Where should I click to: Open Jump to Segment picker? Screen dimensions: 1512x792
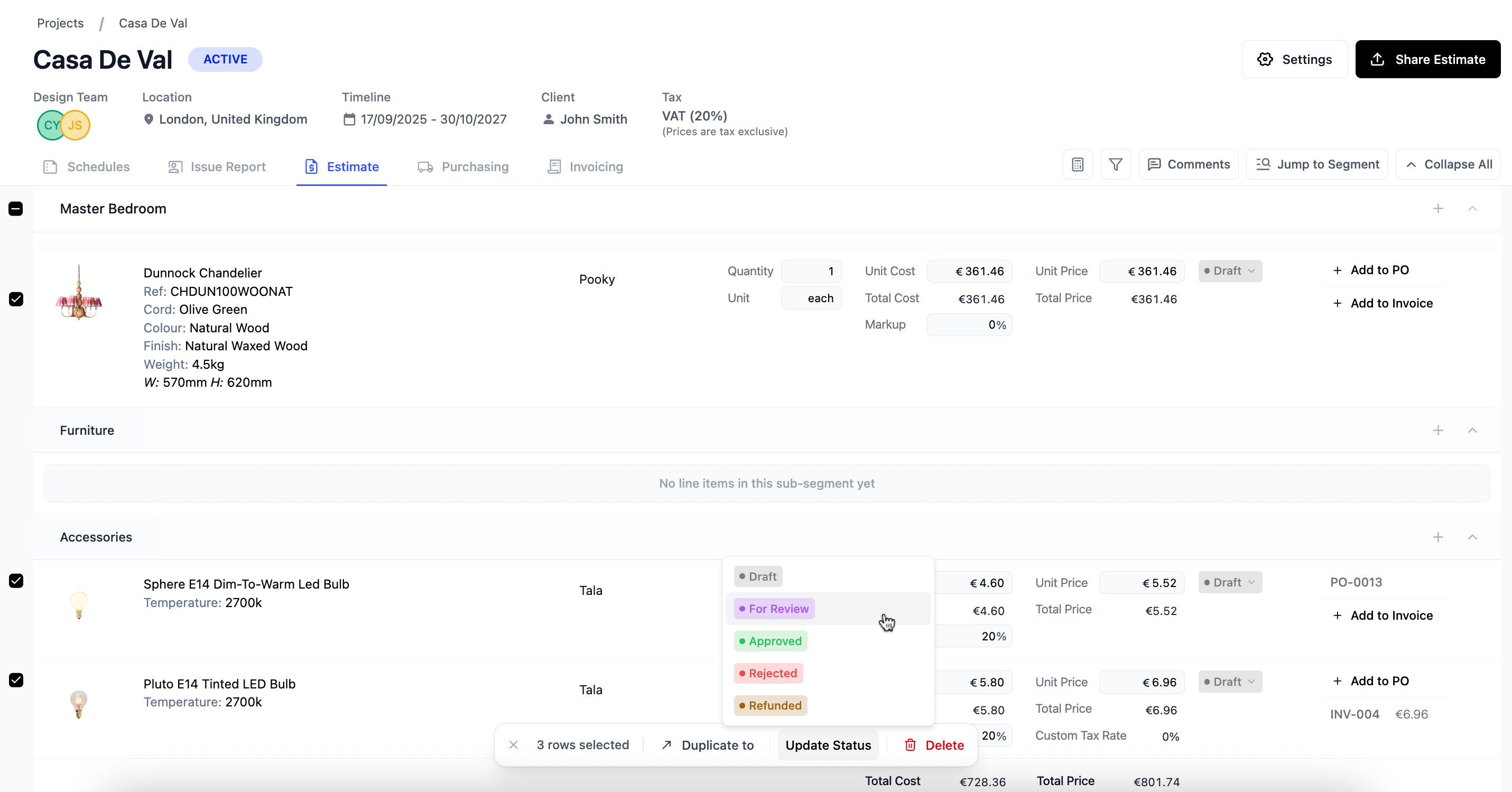[x=1316, y=165]
